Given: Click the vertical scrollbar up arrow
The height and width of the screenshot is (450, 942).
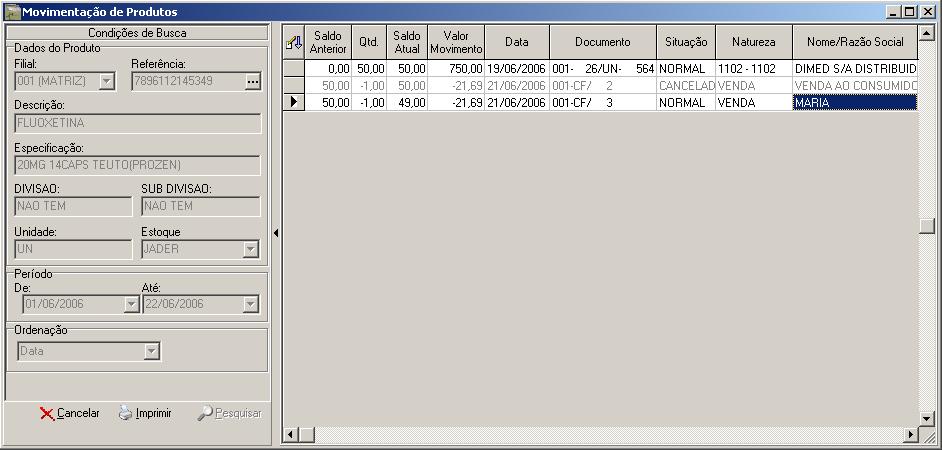Looking at the screenshot, I should tap(927, 33).
